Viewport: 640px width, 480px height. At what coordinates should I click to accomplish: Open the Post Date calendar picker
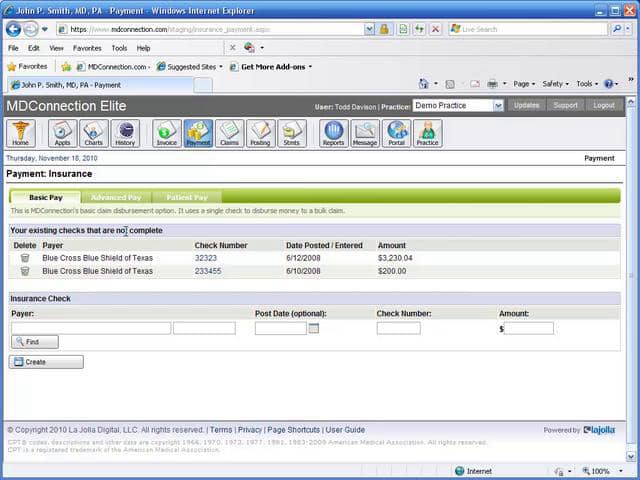coord(313,328)
